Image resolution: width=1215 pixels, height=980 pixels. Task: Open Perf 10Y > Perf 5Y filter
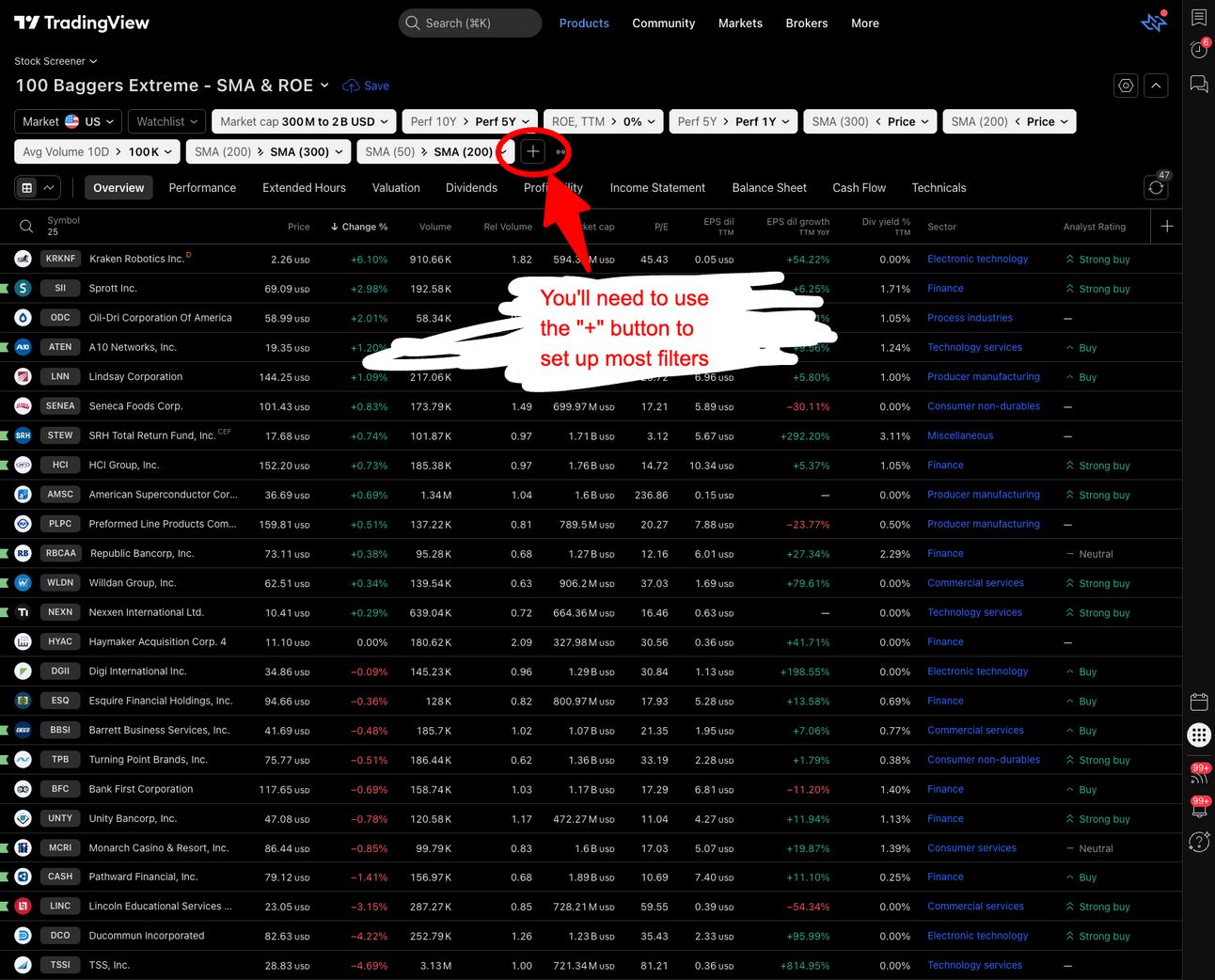point(470,121)
